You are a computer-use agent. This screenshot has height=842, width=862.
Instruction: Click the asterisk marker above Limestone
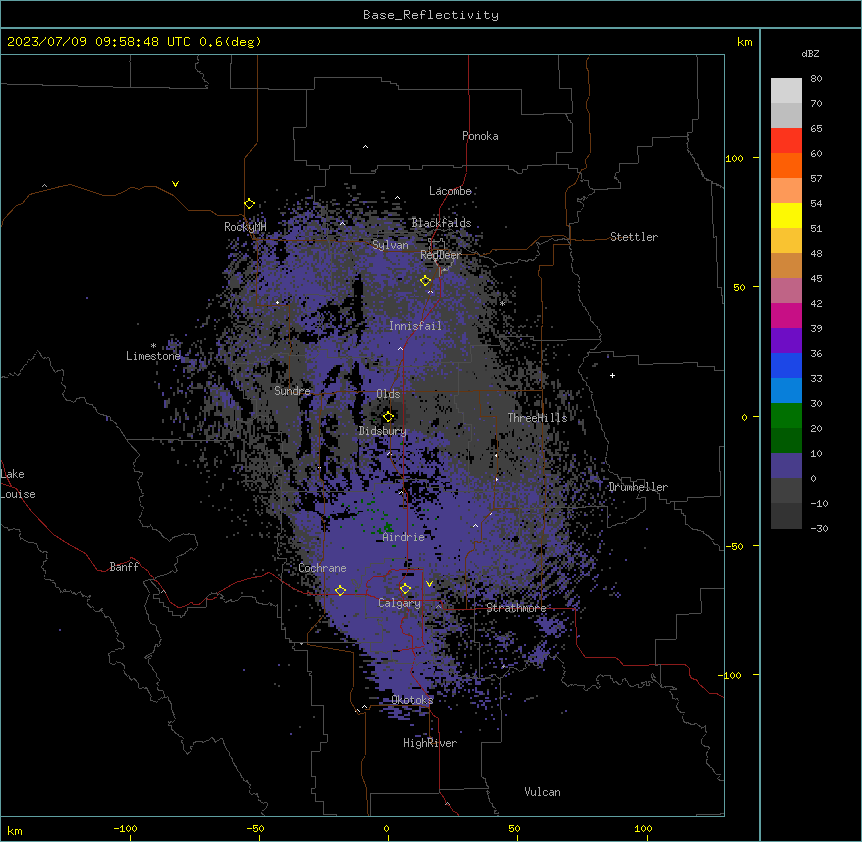153,346
